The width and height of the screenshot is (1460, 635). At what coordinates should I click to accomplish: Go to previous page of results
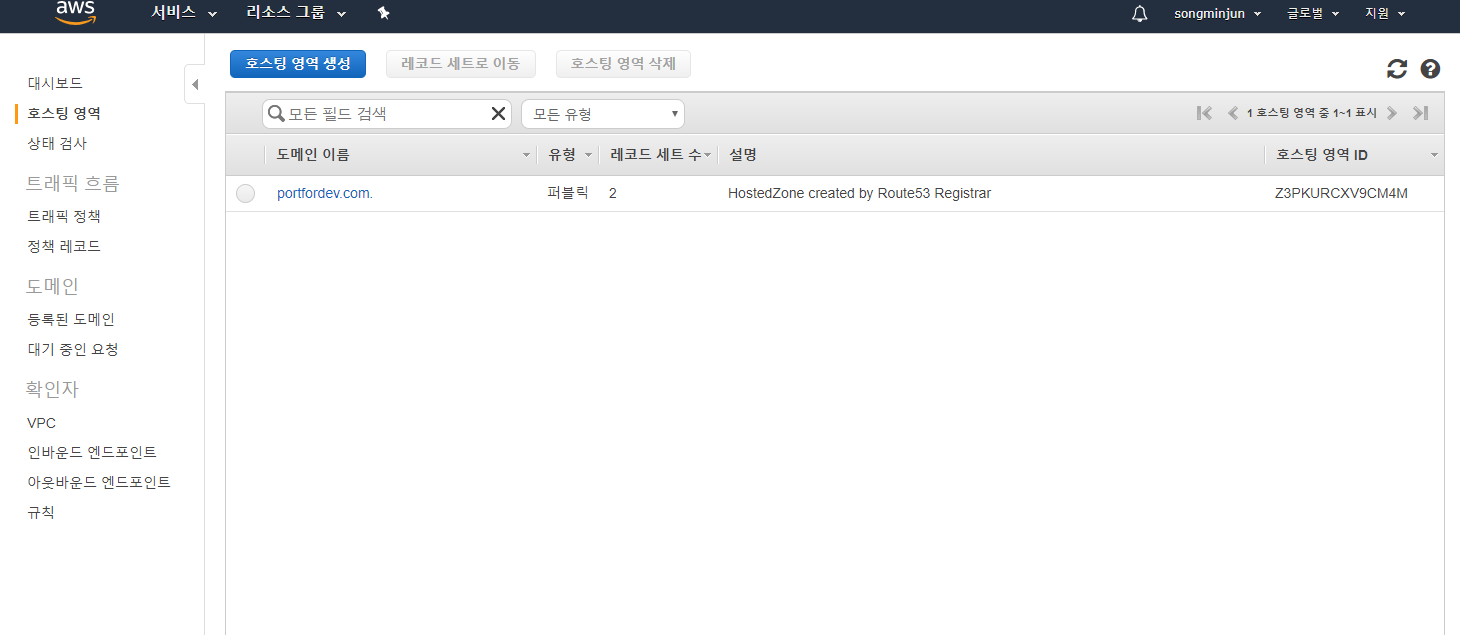[x=1233, y=113]
